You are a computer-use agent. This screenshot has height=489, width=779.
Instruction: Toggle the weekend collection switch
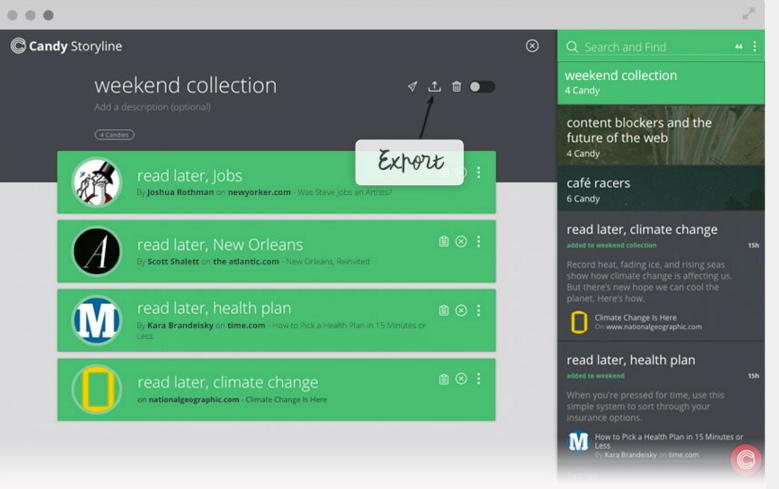(482, 86)
